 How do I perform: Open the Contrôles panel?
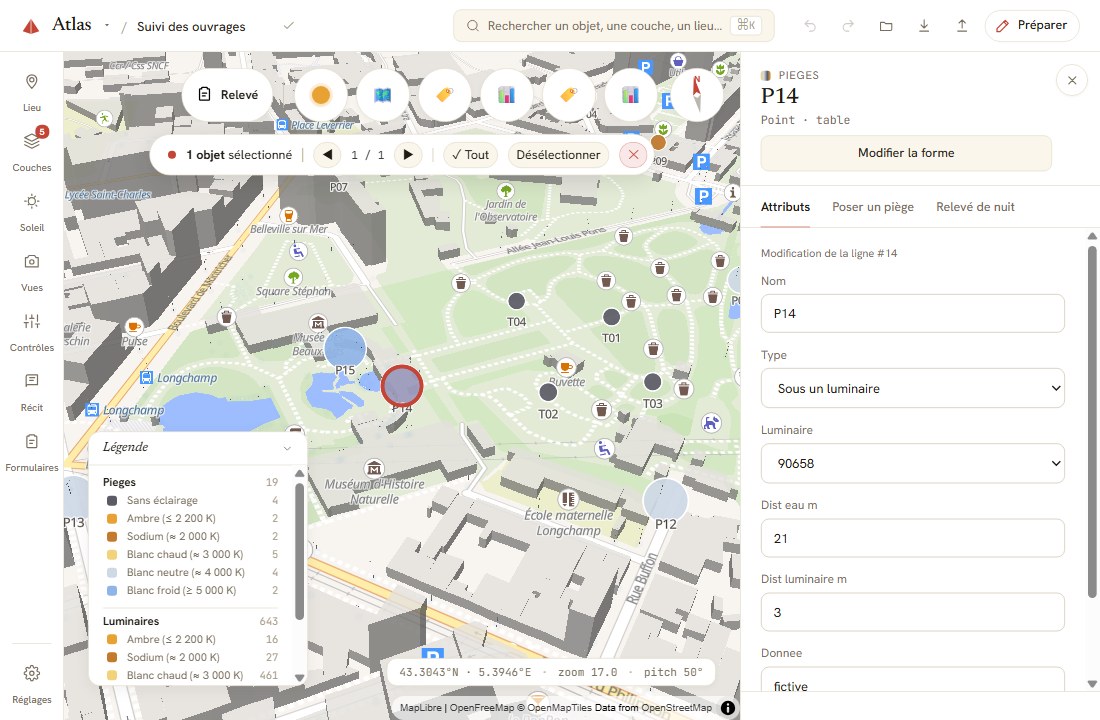coord(32,332)
